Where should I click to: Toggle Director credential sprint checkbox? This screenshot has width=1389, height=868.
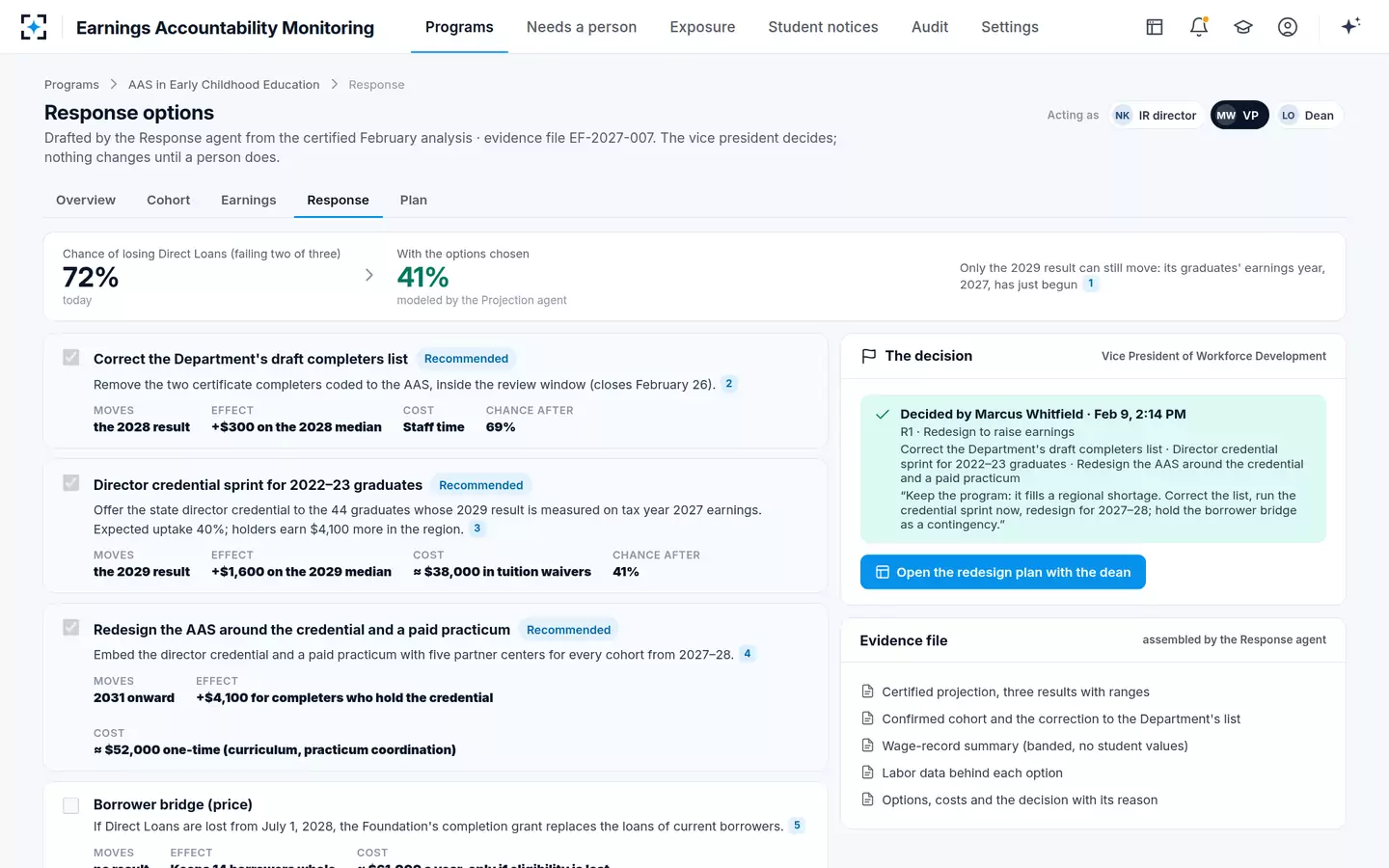pyautogui.click(x=71, y=483)
